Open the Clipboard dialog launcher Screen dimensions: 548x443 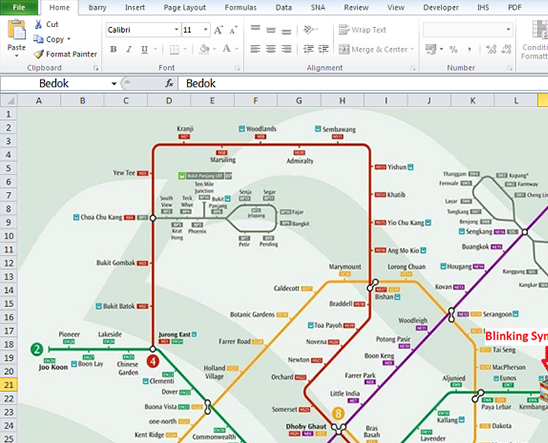[x=95, y=68]
